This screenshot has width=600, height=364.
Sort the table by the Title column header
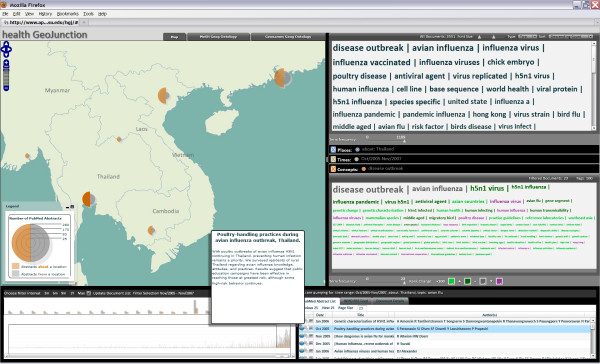coord(361,315)
